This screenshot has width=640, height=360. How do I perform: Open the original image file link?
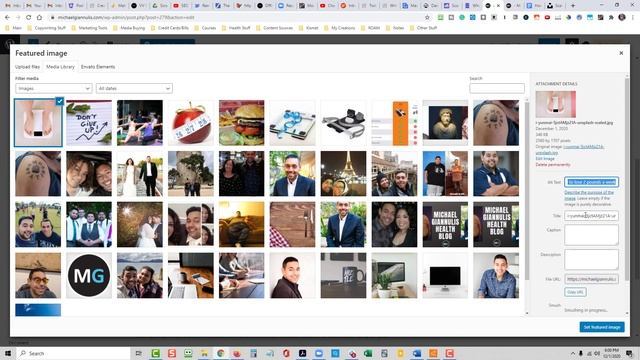coord(584,147)
